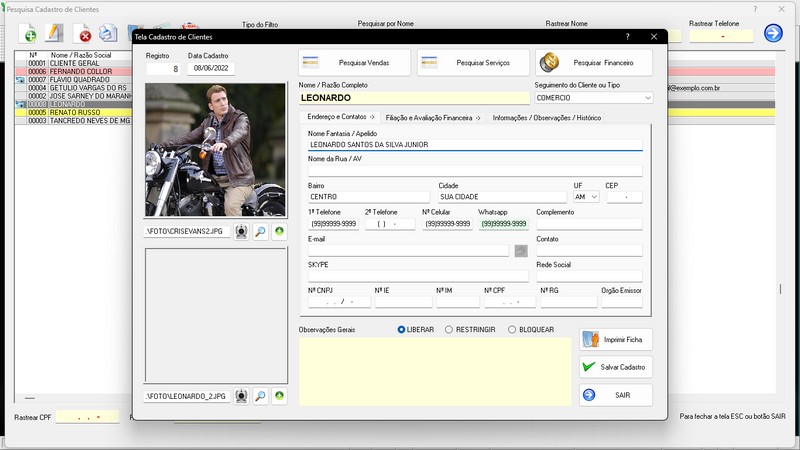This screenshot has height=450, width=800.
Task: Click green icon beside LEONARDO_2.JPG path
Action: pos(279,396)
